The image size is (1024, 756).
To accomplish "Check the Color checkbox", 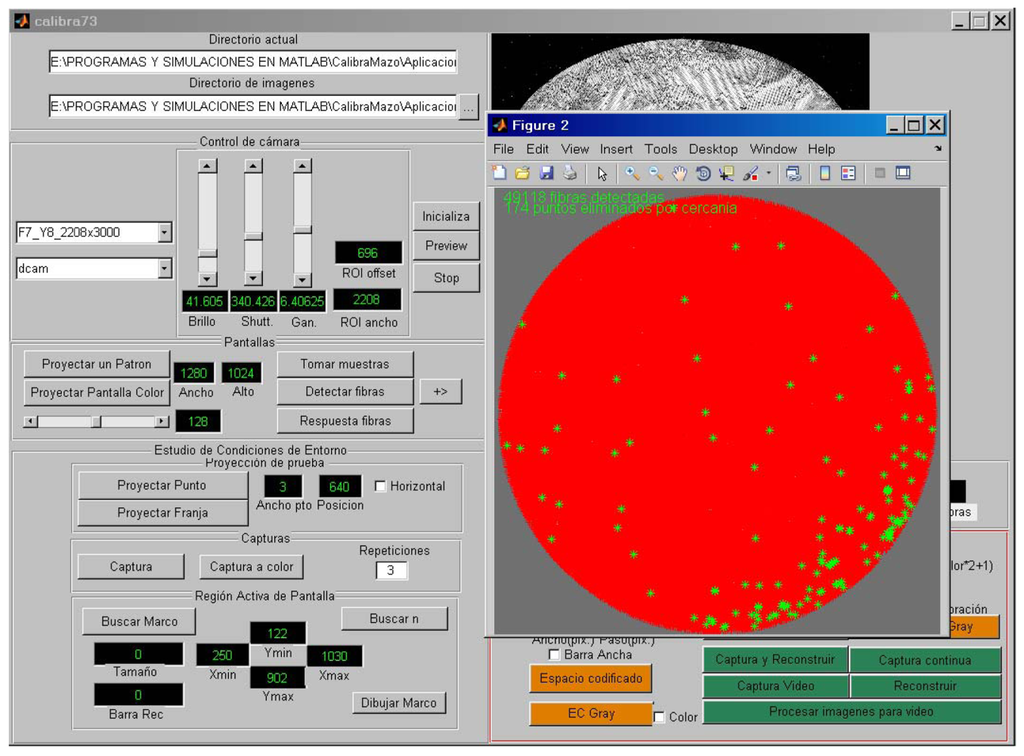I will click(x=659, y=717).
